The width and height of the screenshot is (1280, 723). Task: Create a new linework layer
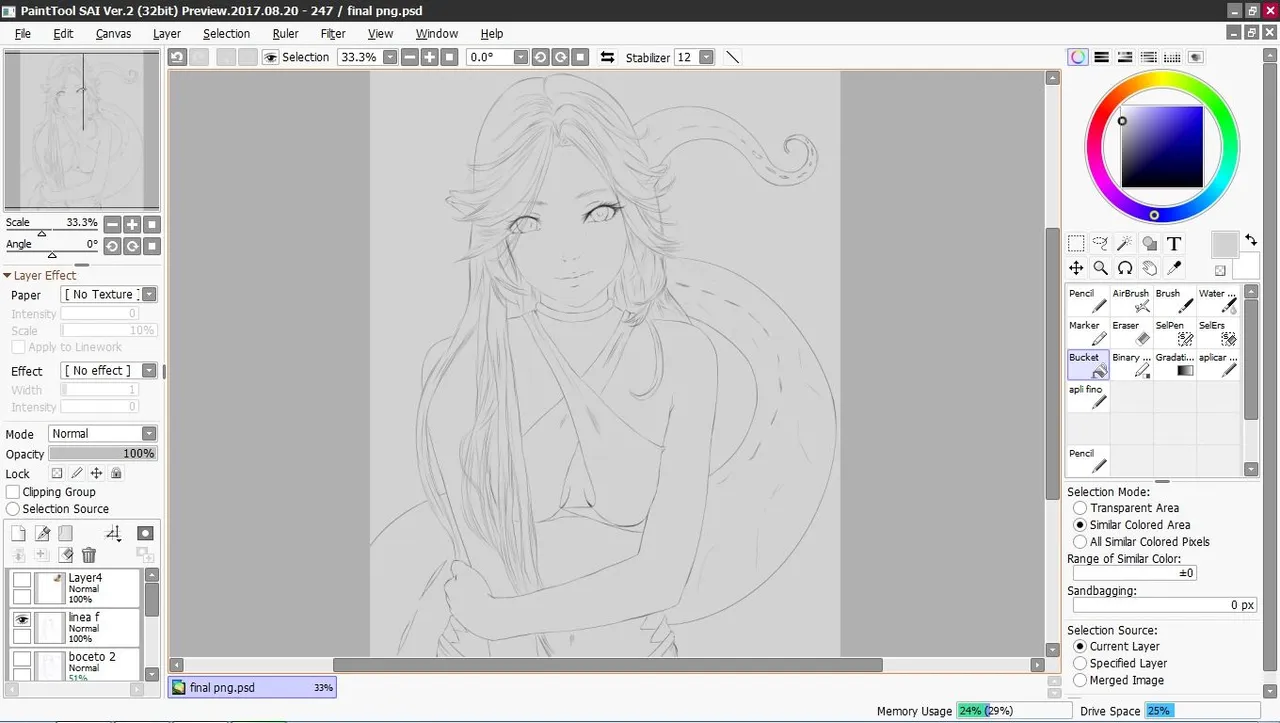42,534
